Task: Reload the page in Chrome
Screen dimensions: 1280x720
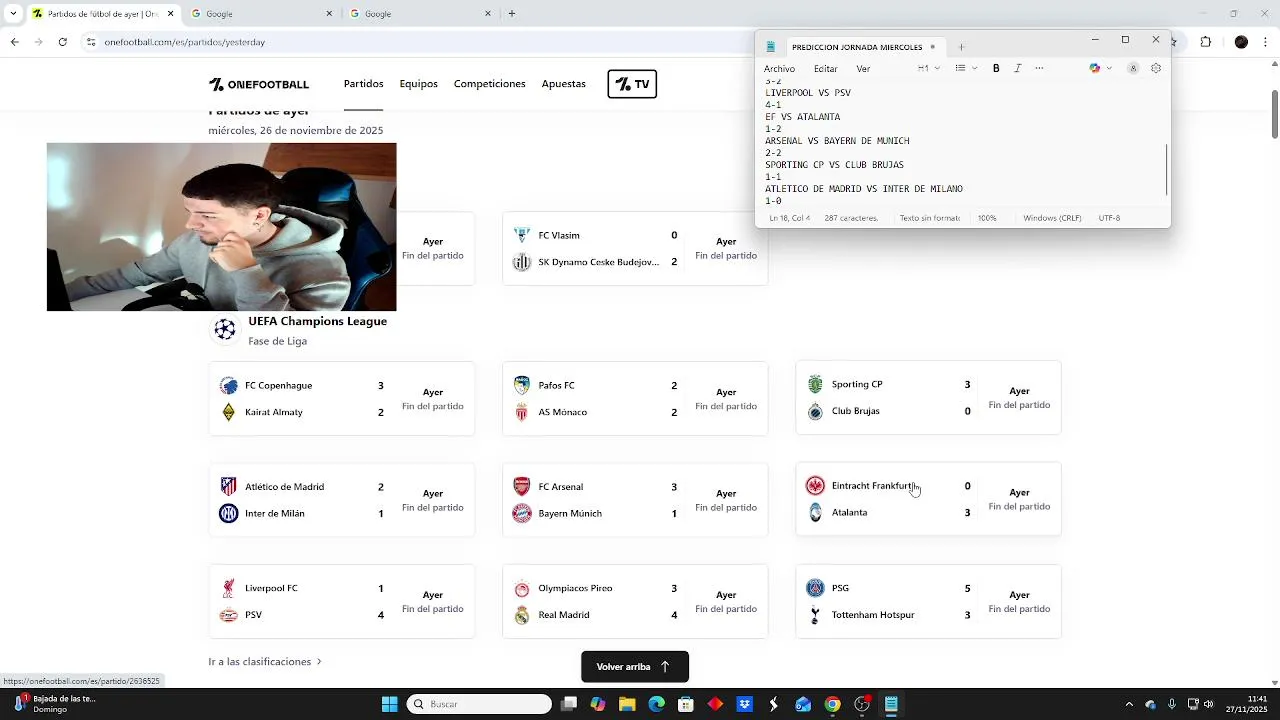Action: pos(62,42)
